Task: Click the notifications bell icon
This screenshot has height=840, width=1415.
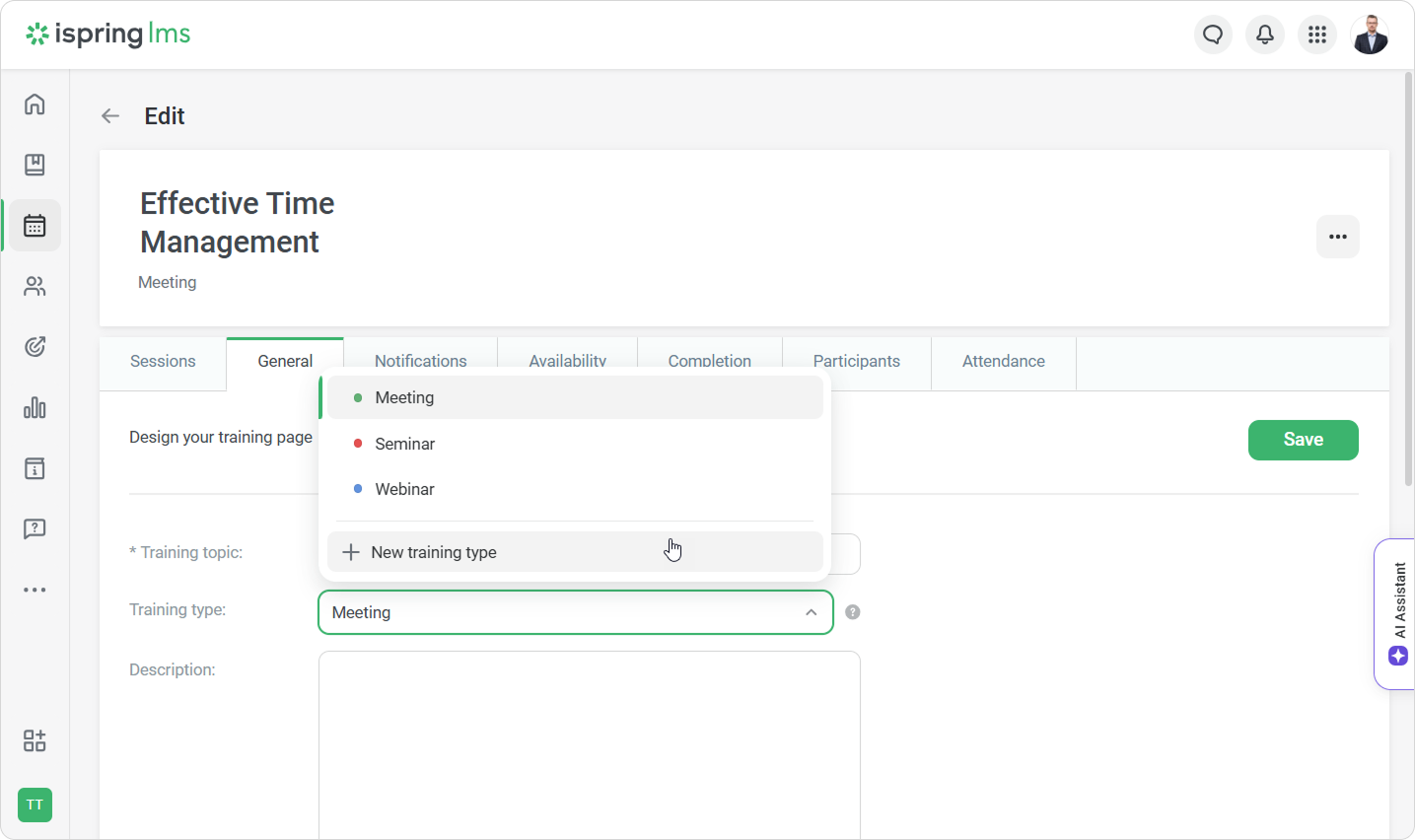Action: tap(1264, 35)
